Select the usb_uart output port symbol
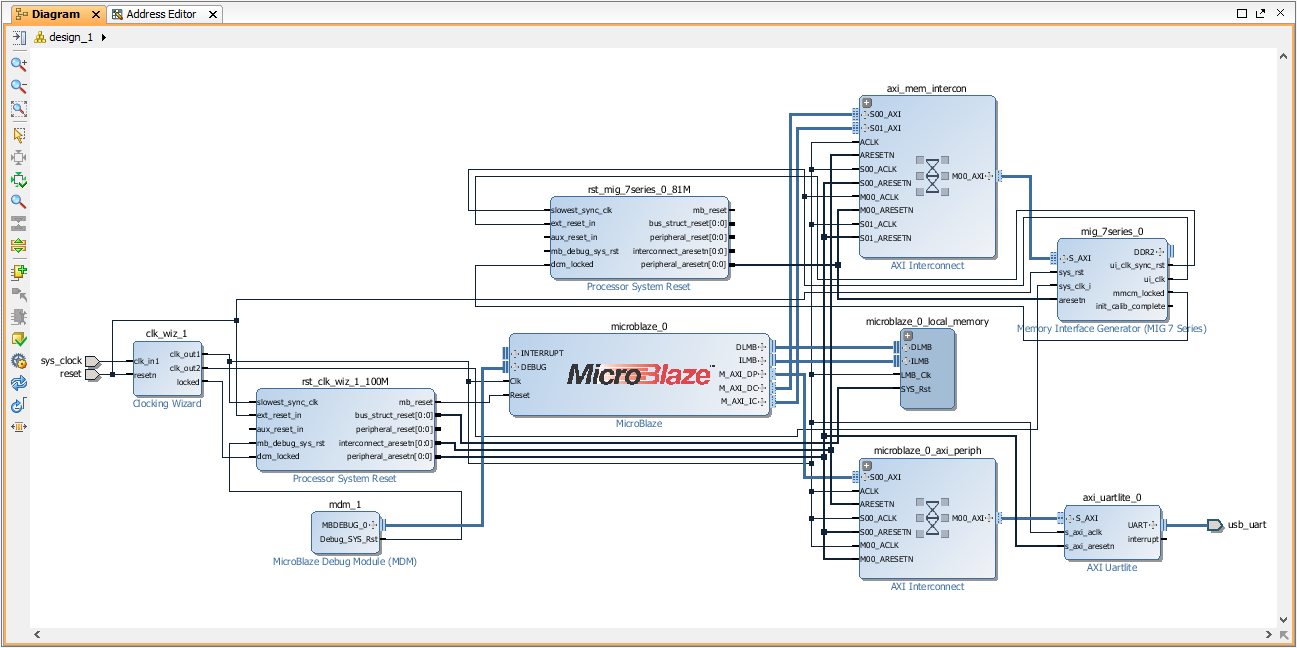 pos(1214,525)
